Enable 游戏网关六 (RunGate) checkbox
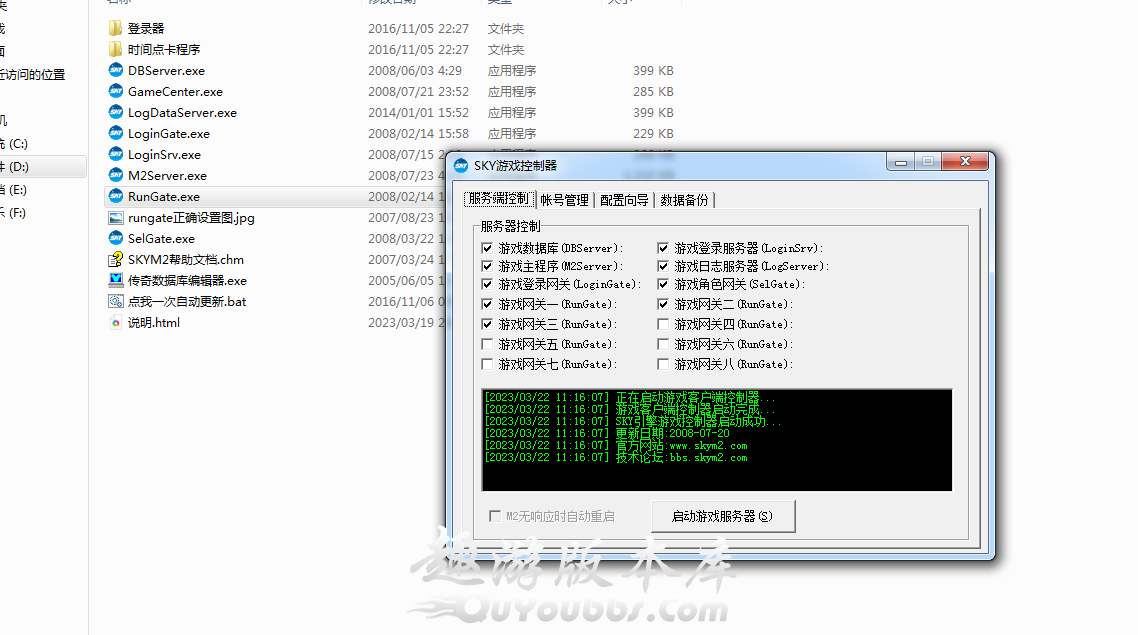 pyautogui.click(x=663, y=344)
